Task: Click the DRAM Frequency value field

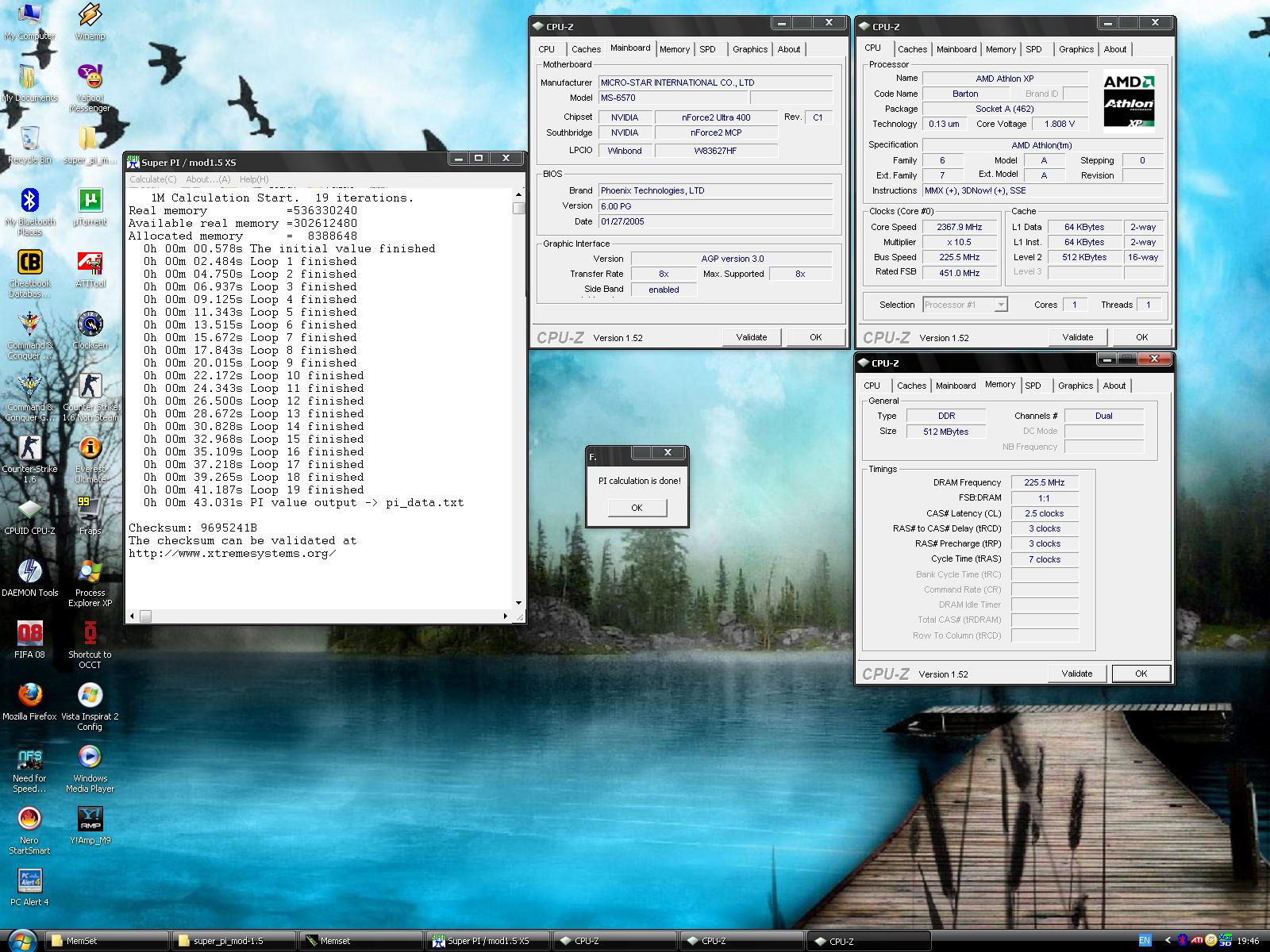Action: tap(1044, 482)
